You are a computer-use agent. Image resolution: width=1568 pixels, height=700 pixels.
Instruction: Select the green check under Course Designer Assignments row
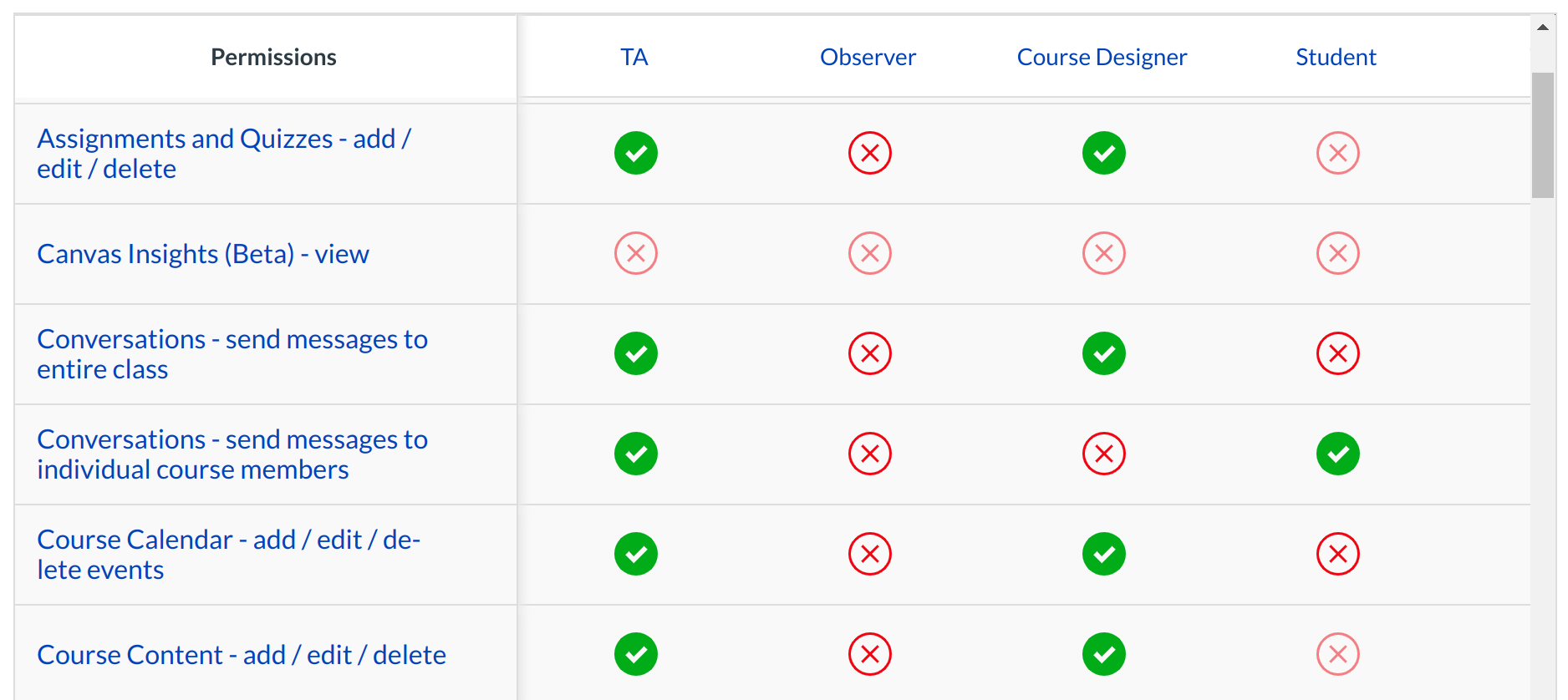tap(1103, 153)
